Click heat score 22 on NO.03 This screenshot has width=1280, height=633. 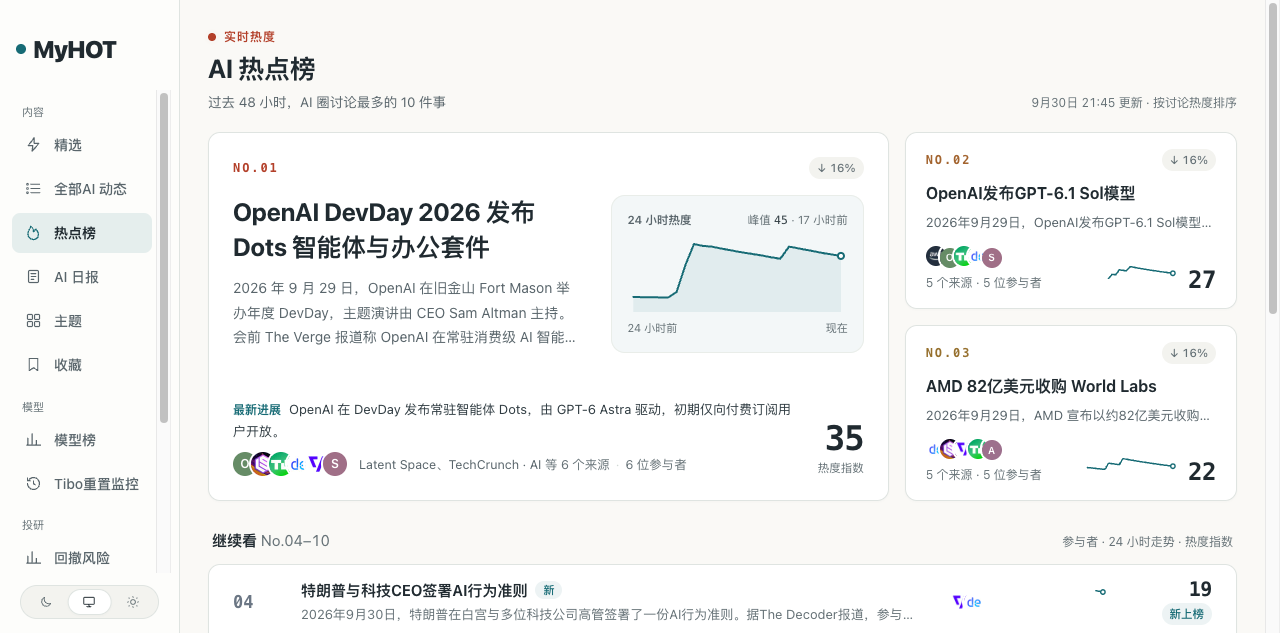click(1202, 472)
